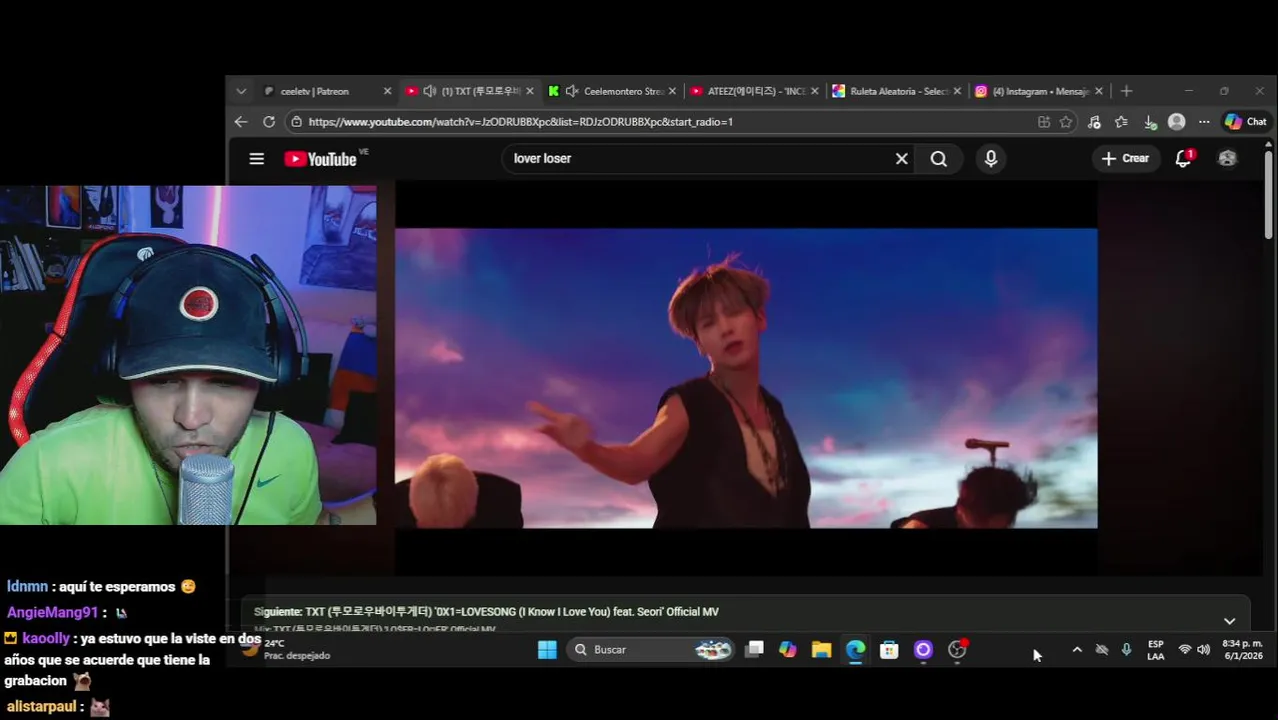
Task: Close the ceeletv Patreon tab
Action: tap(387, 91)
